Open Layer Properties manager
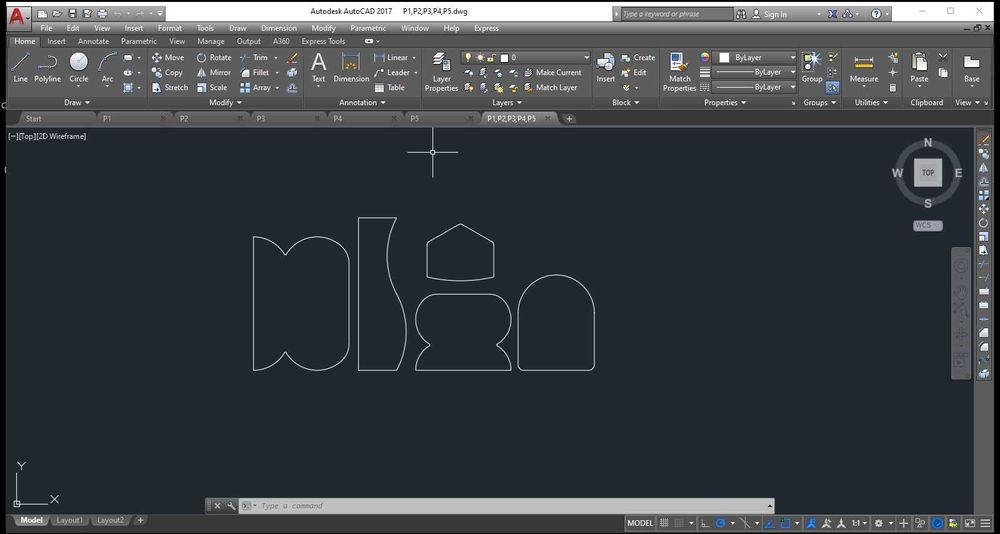The image size is (1000, 534). coord(441,73)
